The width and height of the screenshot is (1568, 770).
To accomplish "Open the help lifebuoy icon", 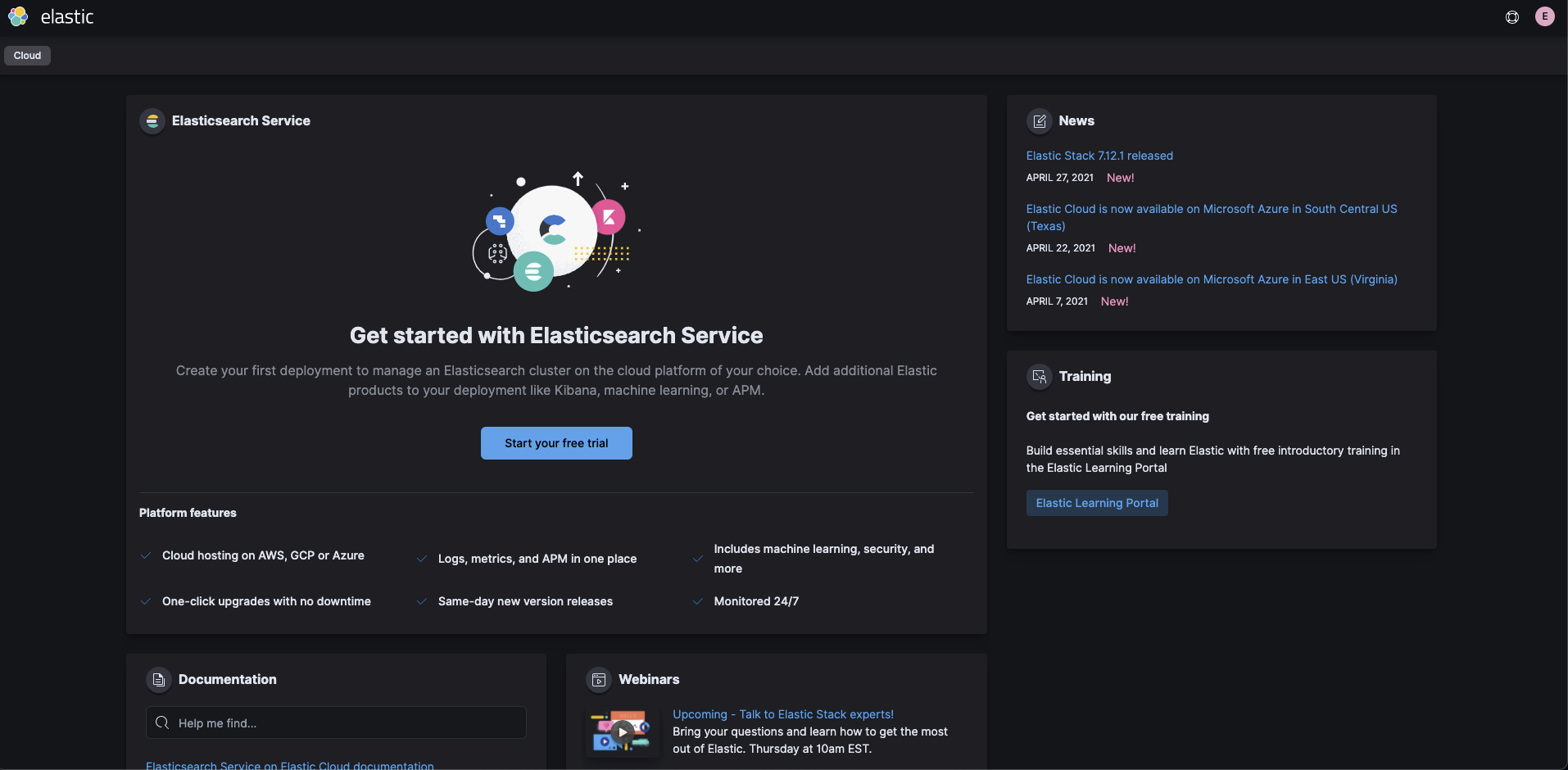I will [1512, 17].
